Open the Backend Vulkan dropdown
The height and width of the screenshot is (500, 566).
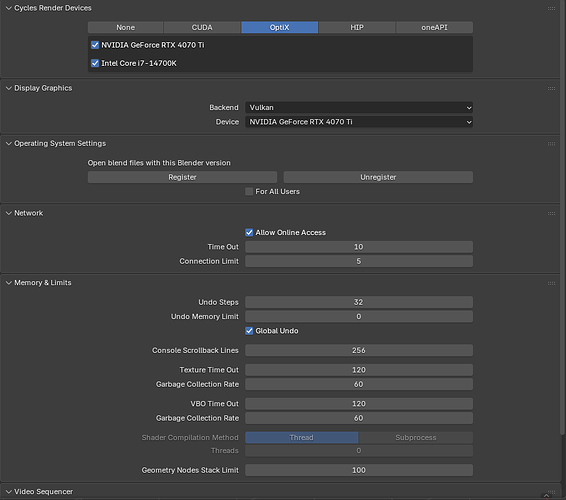[x=359, y=108]
